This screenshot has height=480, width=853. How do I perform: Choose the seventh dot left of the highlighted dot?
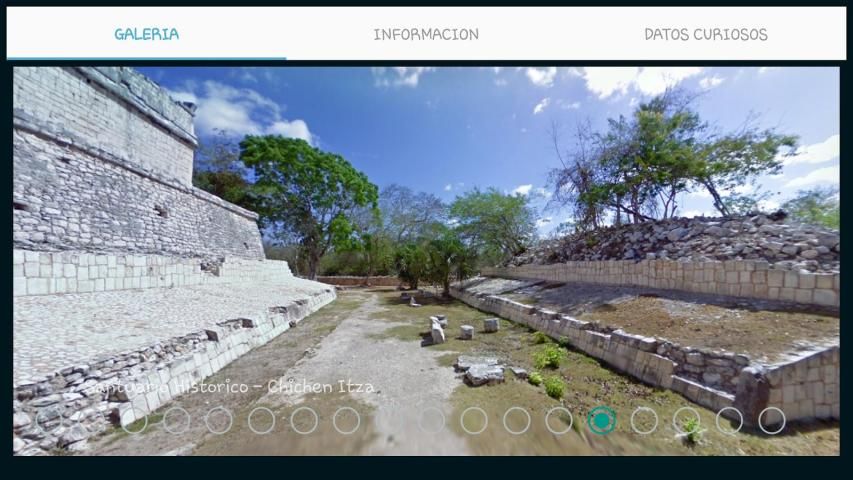pos(304,420)
